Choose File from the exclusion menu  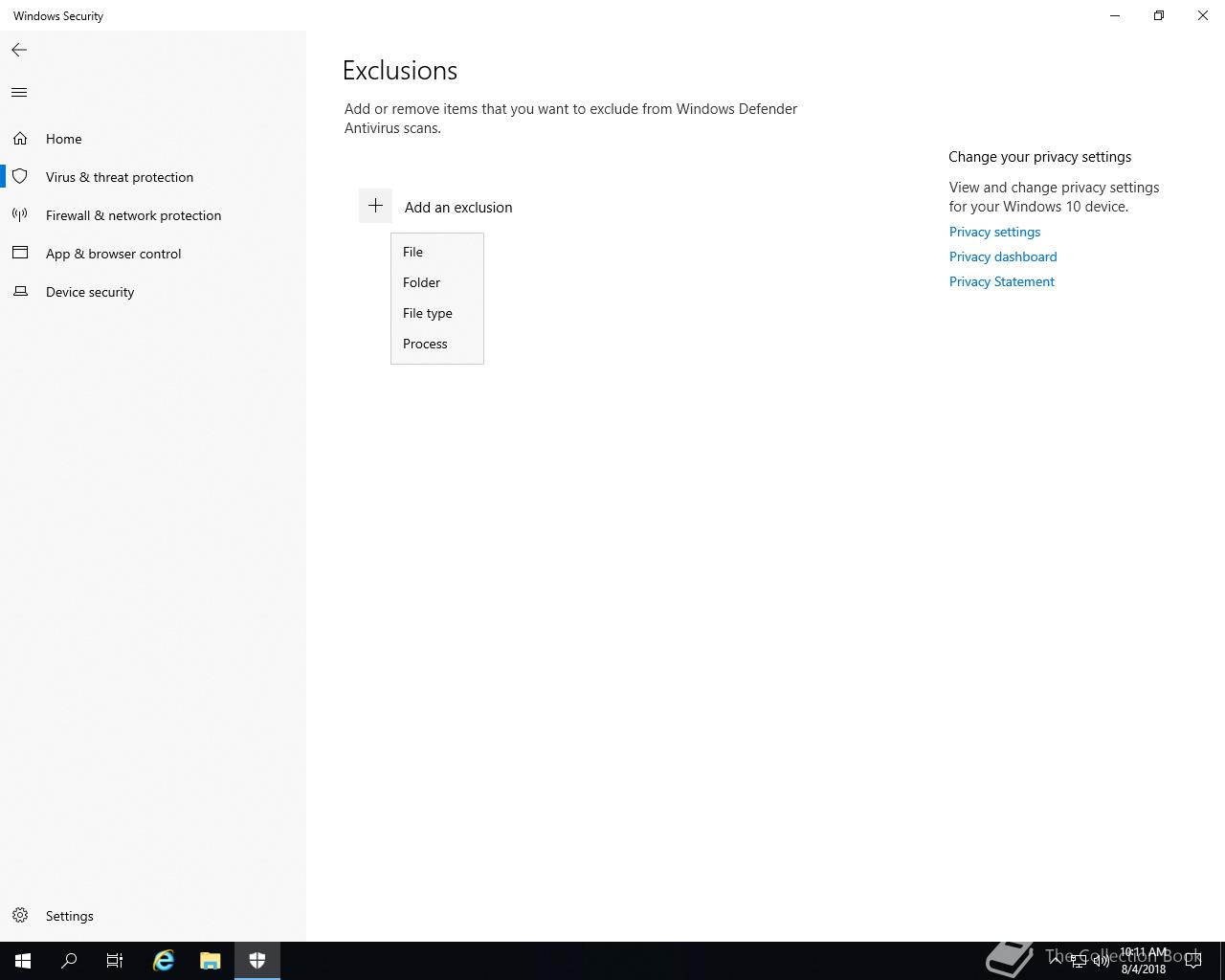click(437, 252)
